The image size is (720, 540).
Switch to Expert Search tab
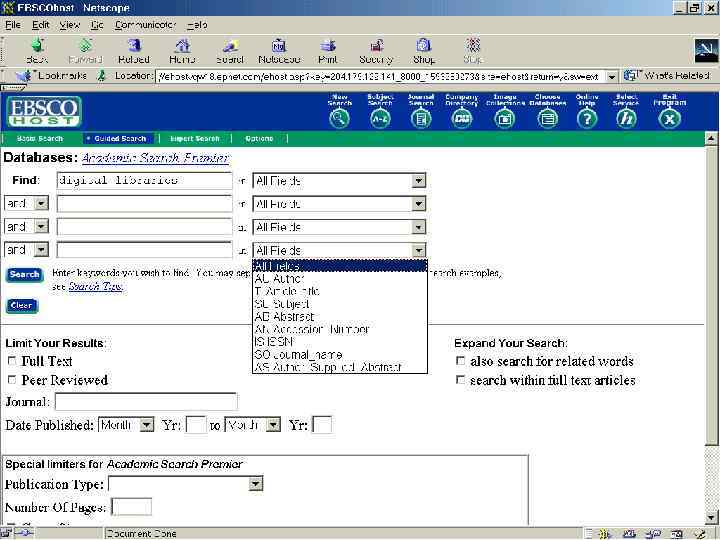[x=195, y=138]
